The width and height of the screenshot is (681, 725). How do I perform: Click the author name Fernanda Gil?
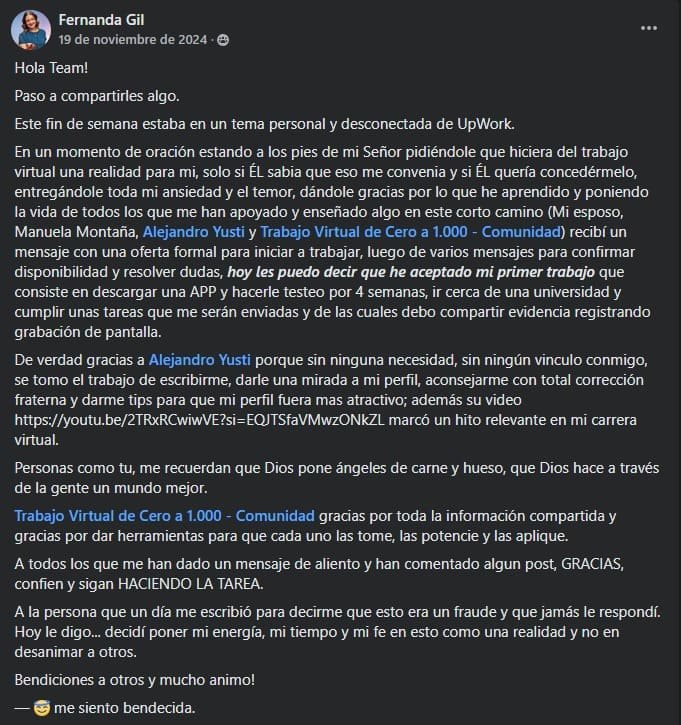pyautogui.click(x=101, y=19)
